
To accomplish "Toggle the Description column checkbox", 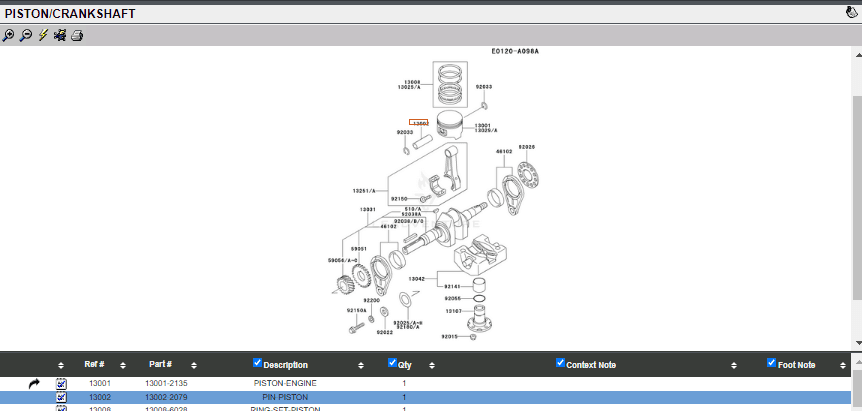I will coord(258,363).
